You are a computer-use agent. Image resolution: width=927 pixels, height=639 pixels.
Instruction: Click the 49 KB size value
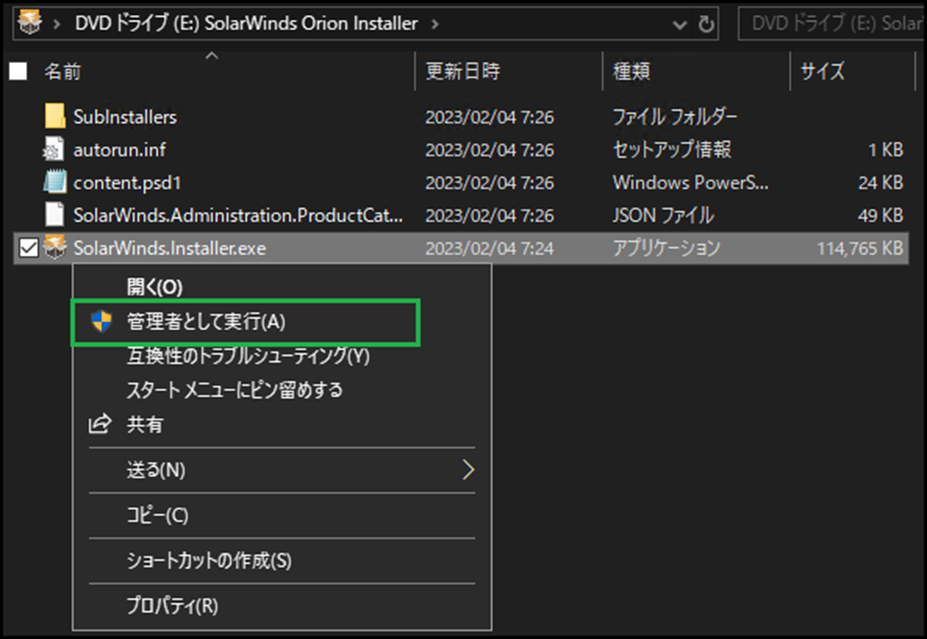pyautogui.click(x=880, y=215)
